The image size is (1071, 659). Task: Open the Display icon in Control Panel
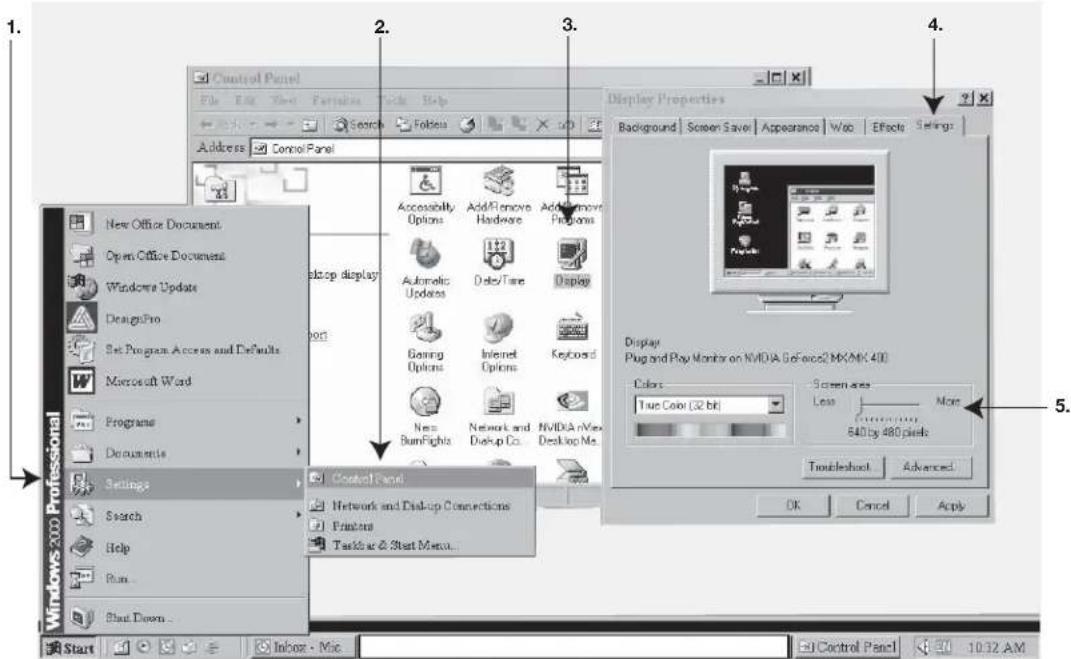coord(572,263)
